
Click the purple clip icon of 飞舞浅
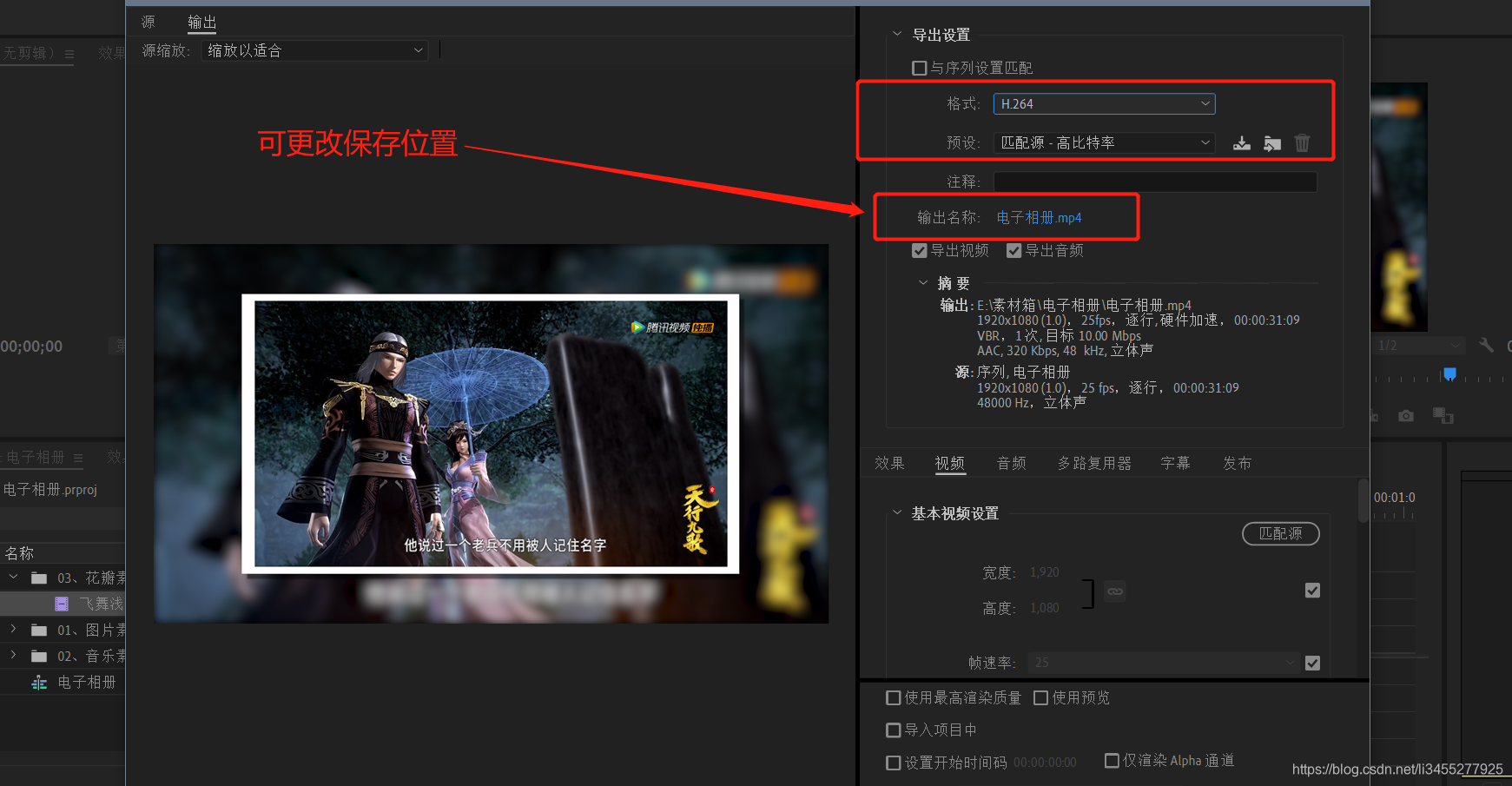point(62,604)
